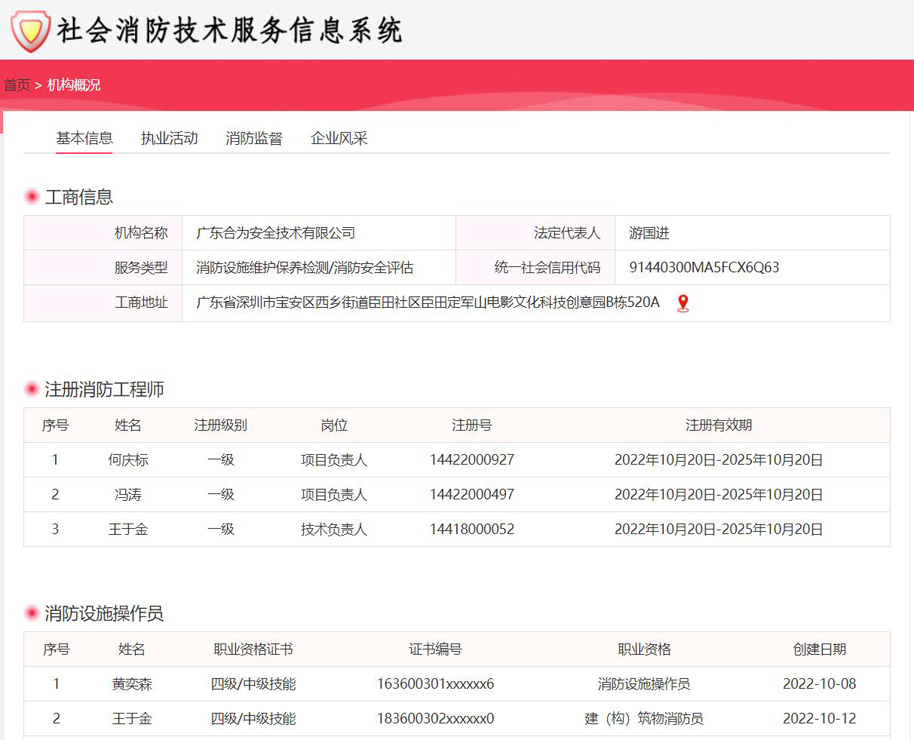Switch to the 执业活动 tab
Screen dimensions: 914x740
[169, 138]
